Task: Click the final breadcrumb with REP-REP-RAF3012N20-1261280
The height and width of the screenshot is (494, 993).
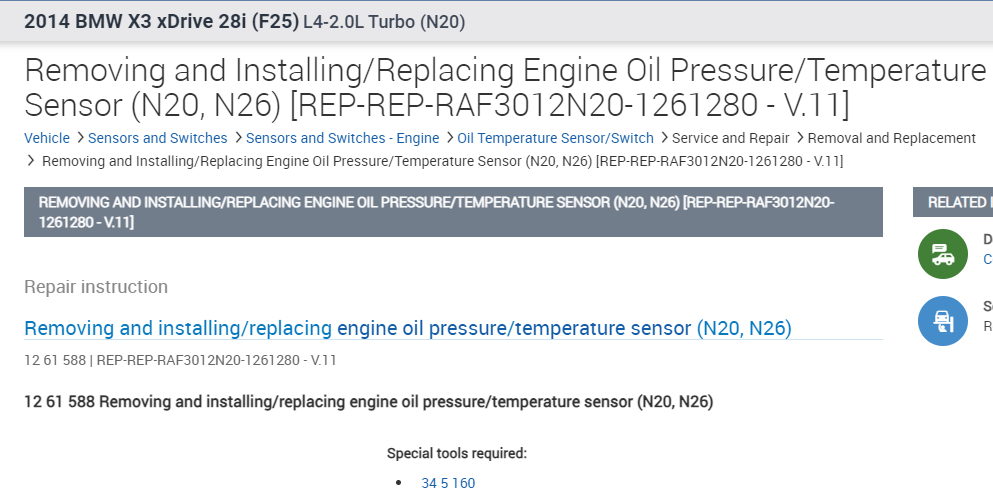Action: 442,160
